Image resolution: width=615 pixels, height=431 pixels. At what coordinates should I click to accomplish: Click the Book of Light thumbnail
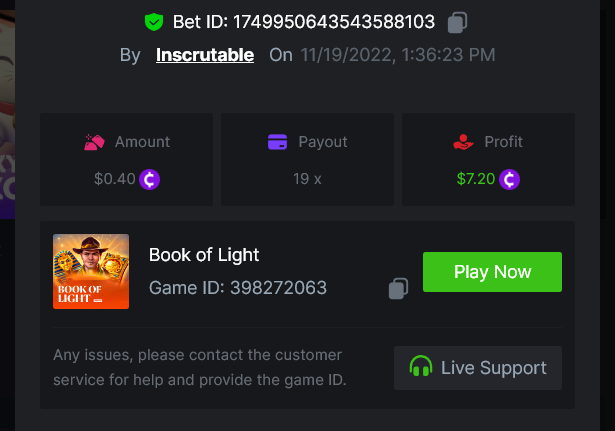(x=91, y=271)
